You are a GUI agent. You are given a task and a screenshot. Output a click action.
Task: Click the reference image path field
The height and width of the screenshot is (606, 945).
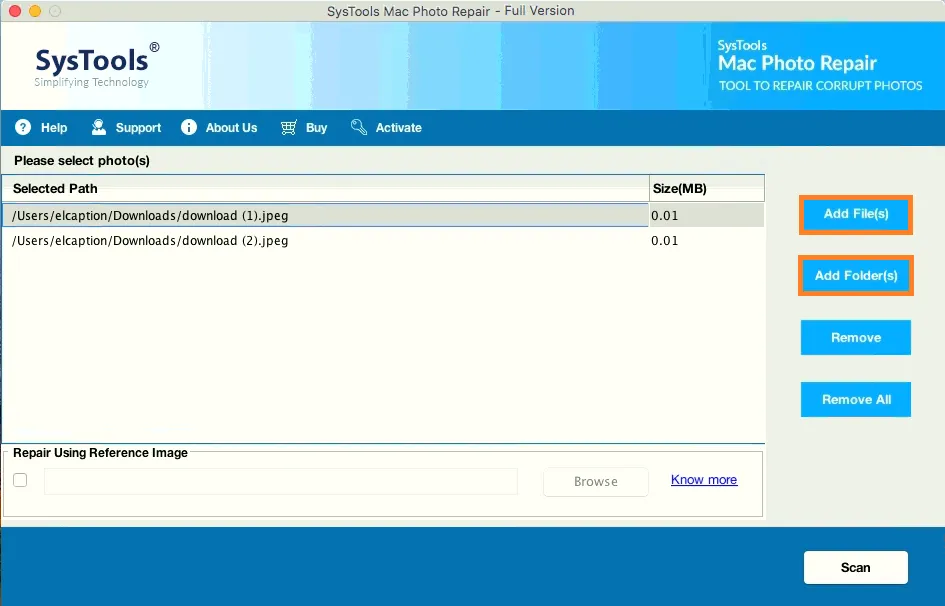point(281,481)
